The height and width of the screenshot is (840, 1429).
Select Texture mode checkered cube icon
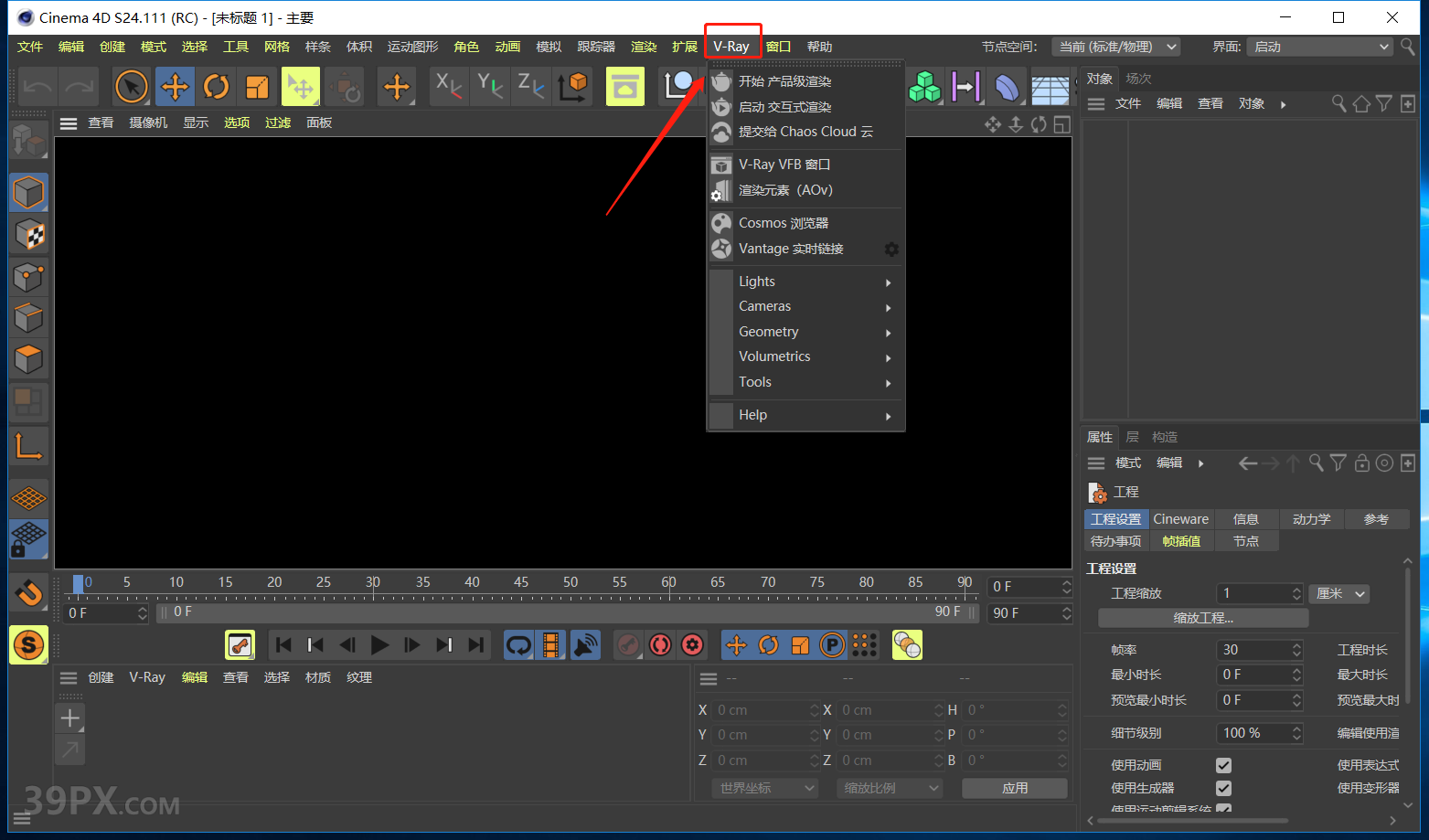pos(28,235)
